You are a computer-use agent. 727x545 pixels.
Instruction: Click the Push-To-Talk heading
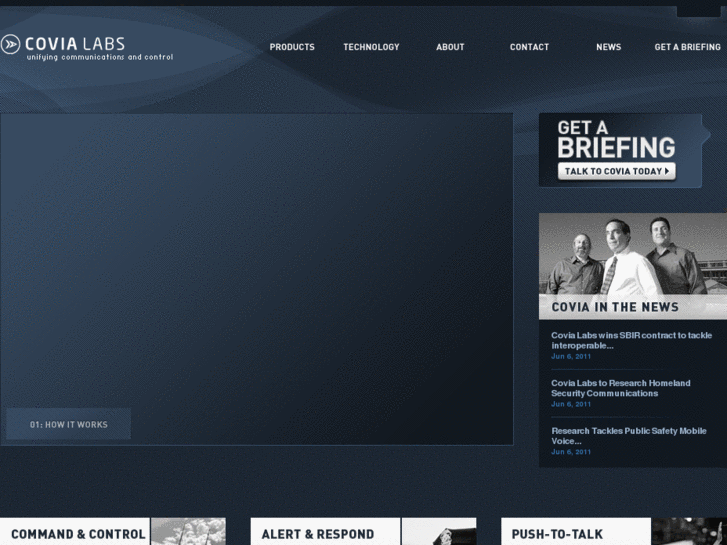[557, 534]
